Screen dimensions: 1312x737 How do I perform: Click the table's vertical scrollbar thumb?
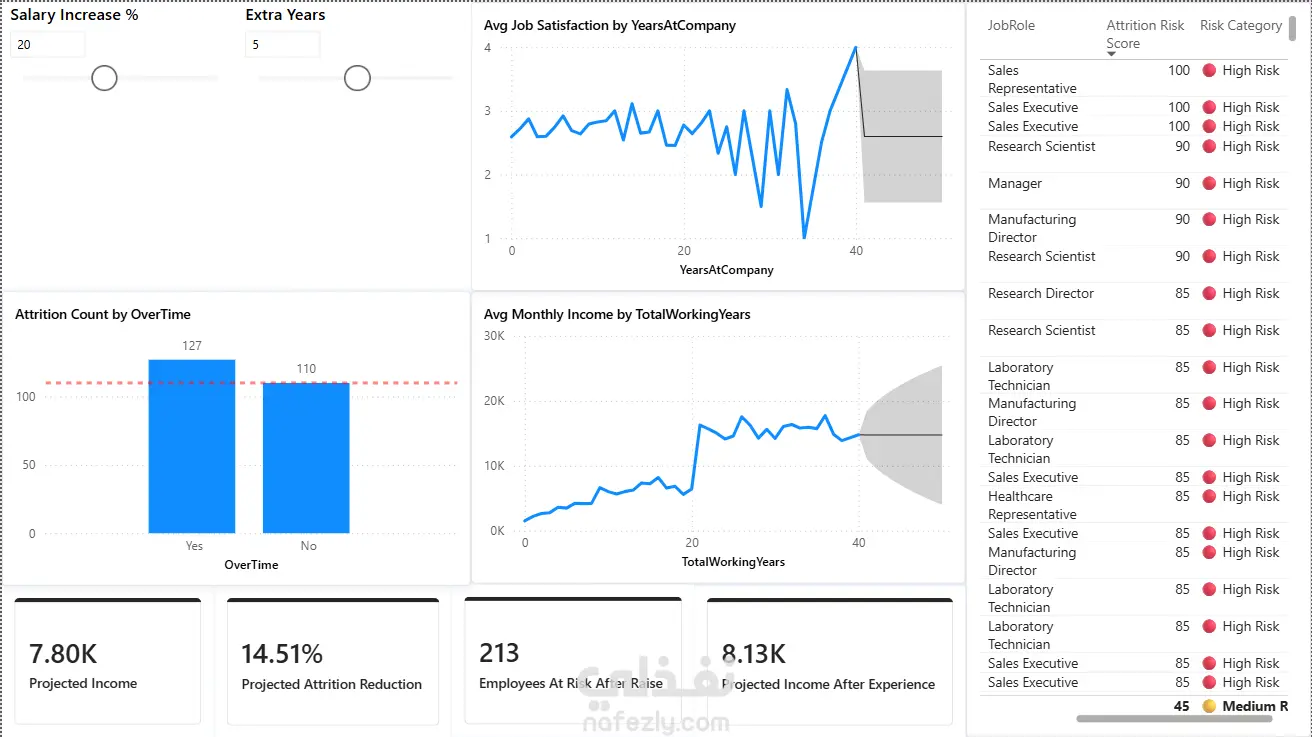[x=1292, y=27]
